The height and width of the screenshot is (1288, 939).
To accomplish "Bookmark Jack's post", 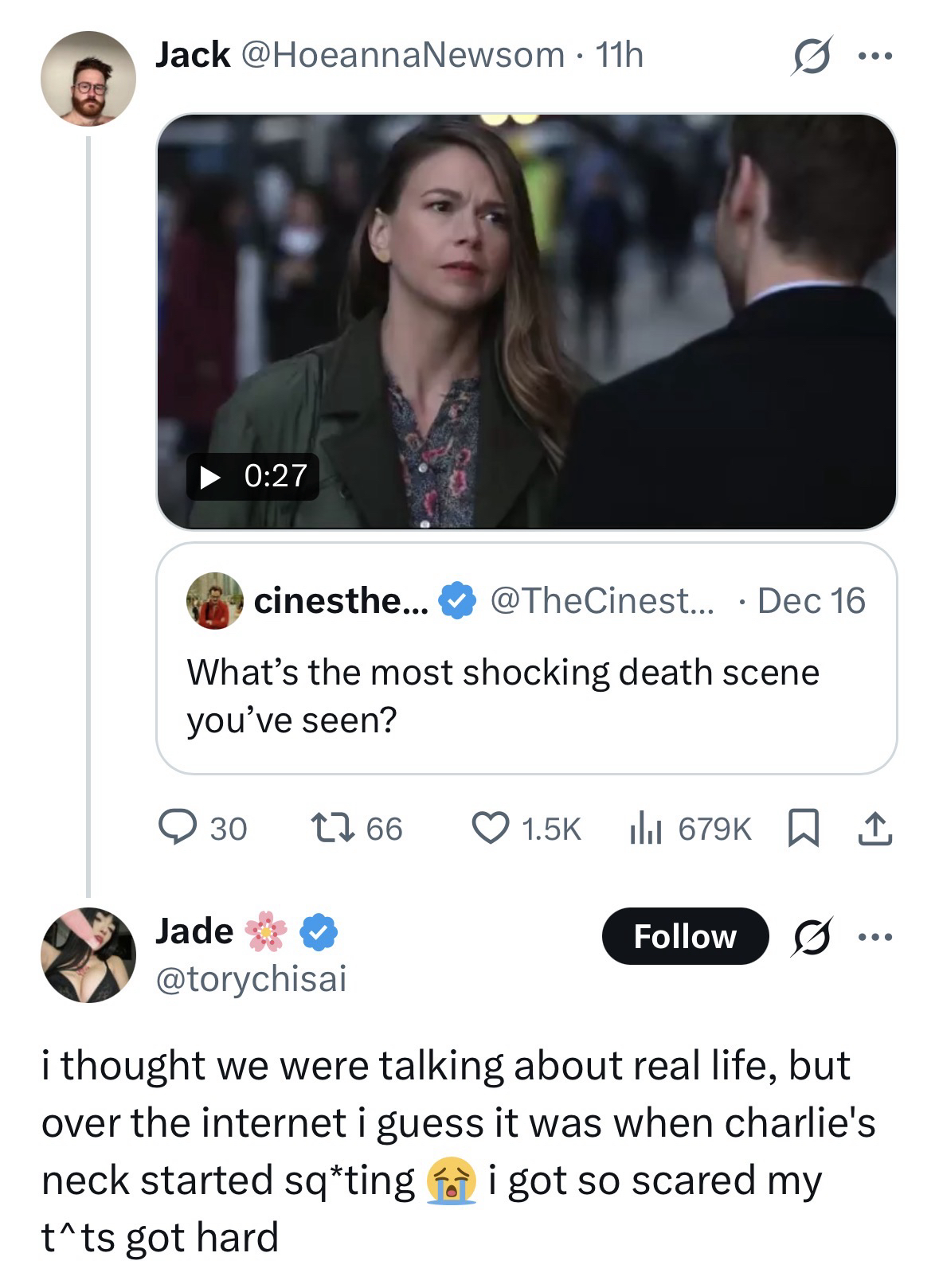I will tap(803, 828).
